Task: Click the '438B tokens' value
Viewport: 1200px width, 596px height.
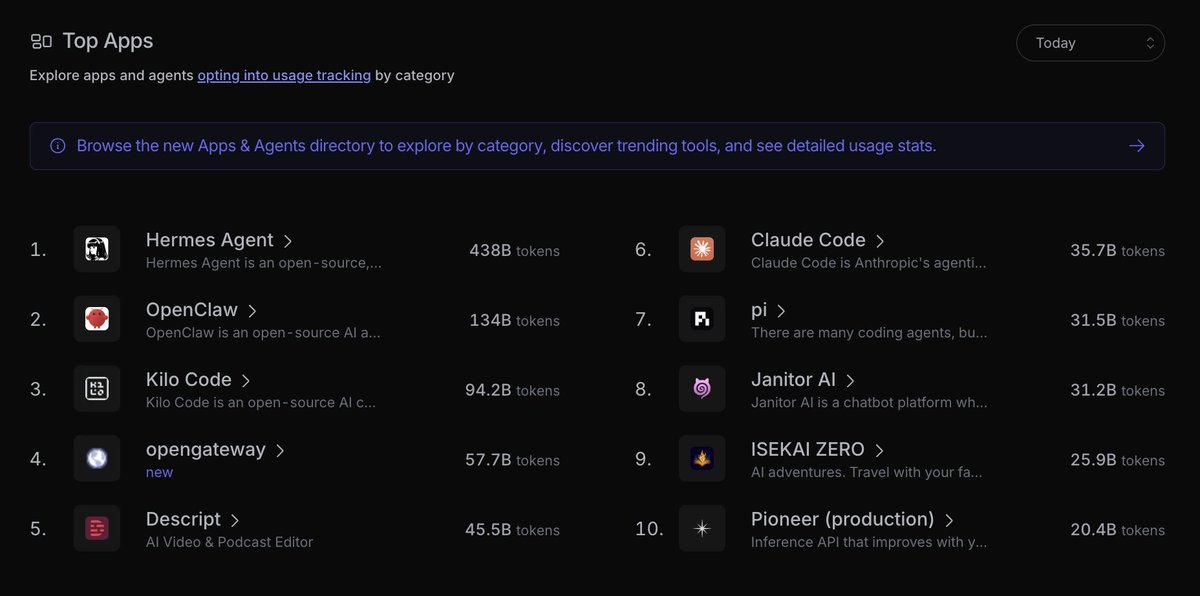Action: tap(514, 251)
